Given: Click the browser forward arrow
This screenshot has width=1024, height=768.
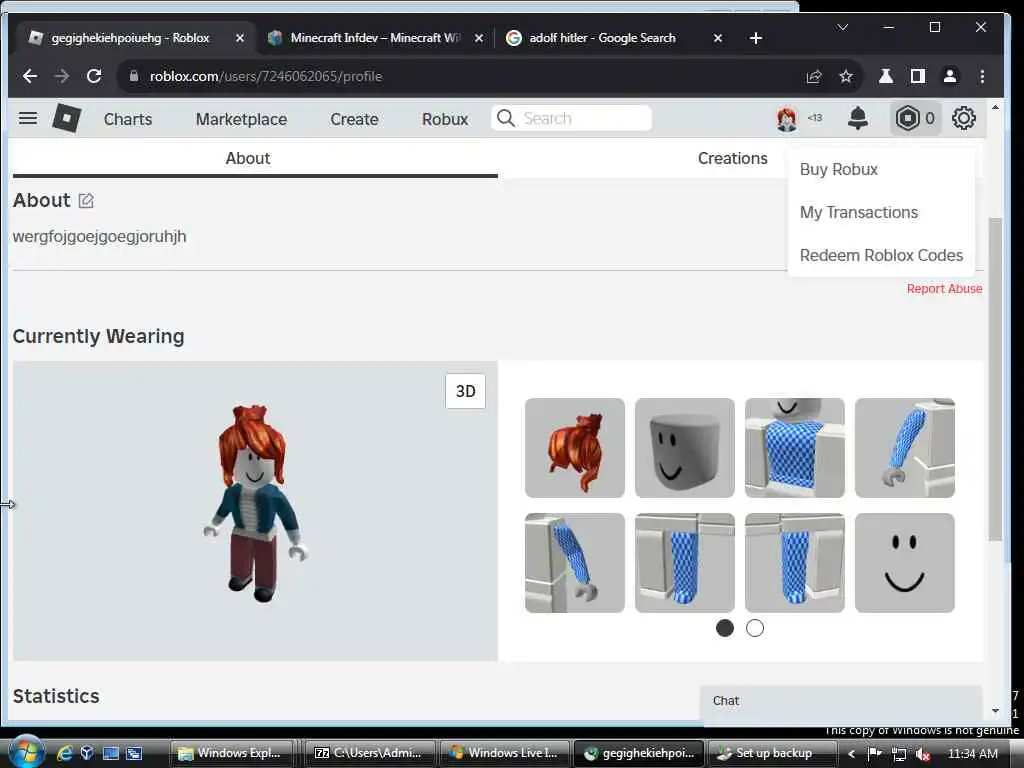Looking at the screenshot, I should tap(62, 76).
